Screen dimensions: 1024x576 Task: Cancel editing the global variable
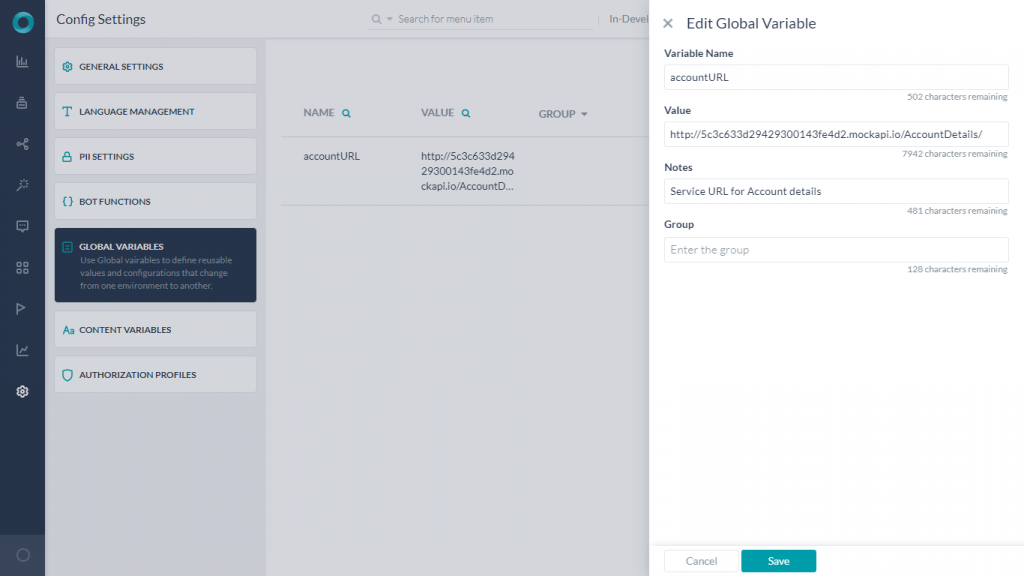pos(701,561)
